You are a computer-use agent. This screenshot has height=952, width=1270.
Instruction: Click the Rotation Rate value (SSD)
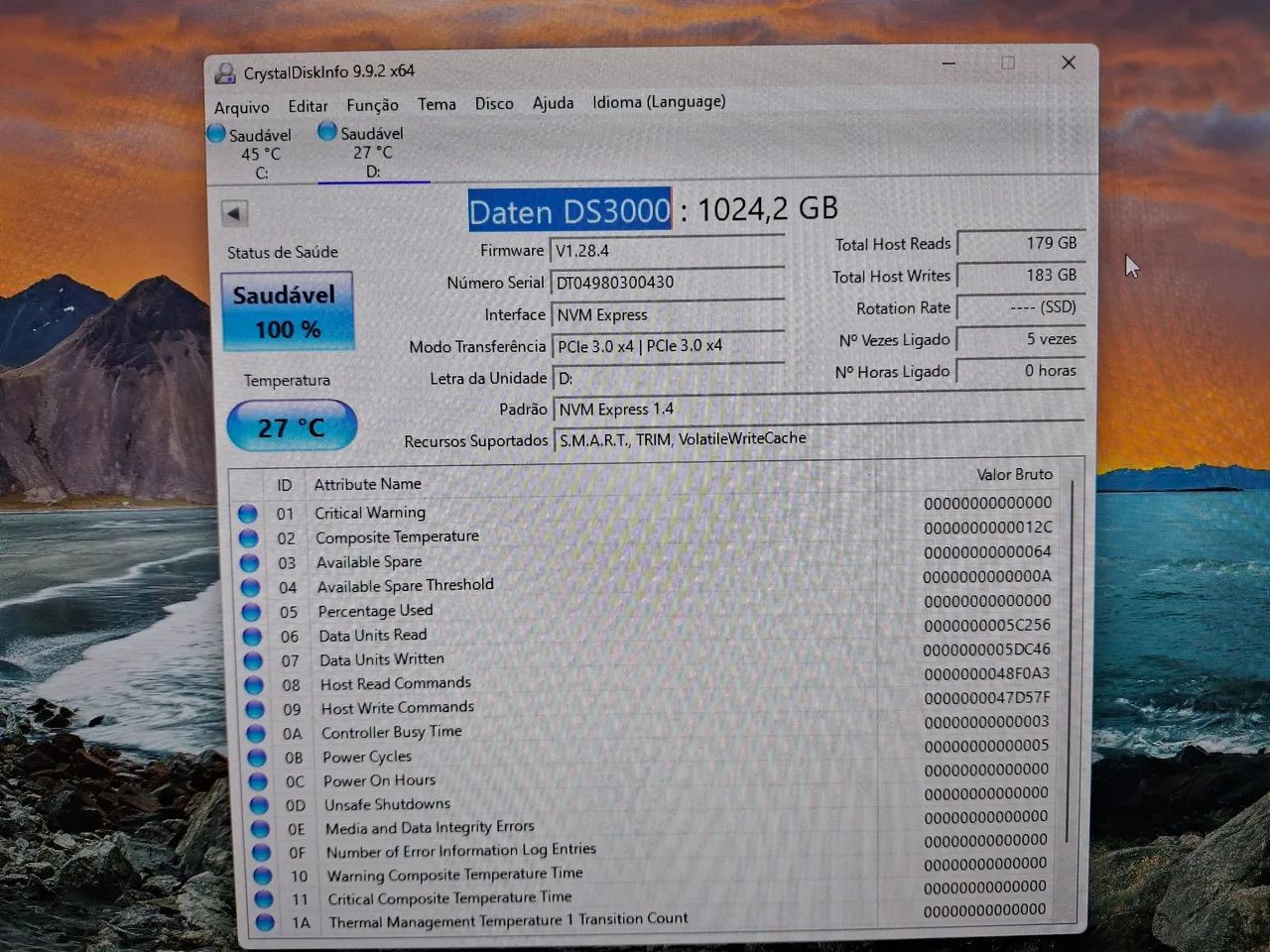[1021, 306]
